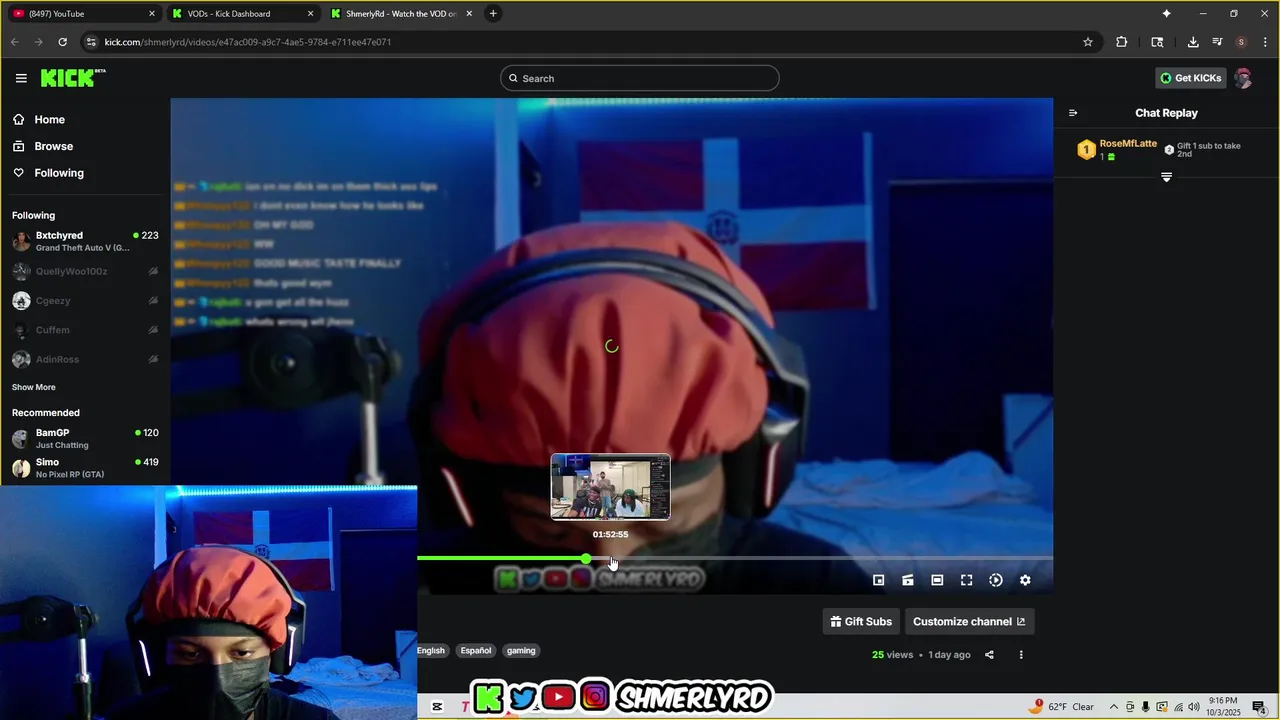The height and width of the screenshot is (720, 1280).
Task: Open the VOD more options menu
Action: tap(1021, 655)
